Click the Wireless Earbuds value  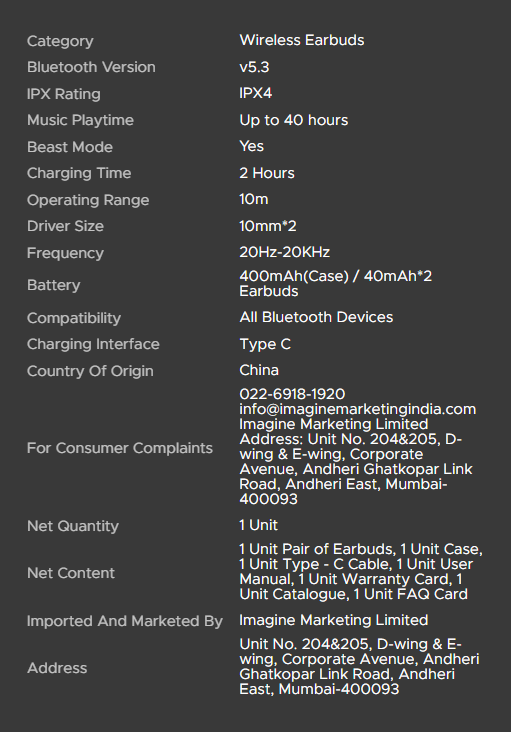tap(301, 40)
